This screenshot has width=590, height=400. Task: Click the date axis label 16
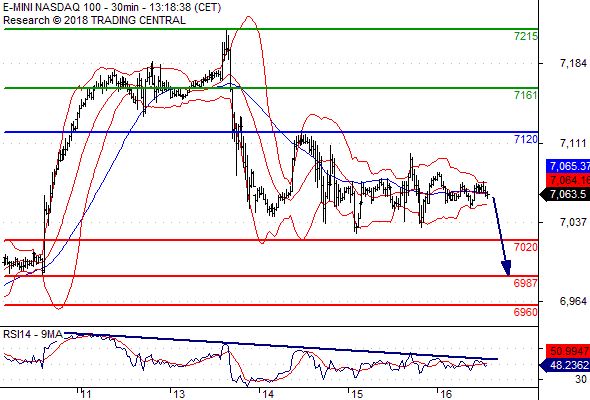446,394
